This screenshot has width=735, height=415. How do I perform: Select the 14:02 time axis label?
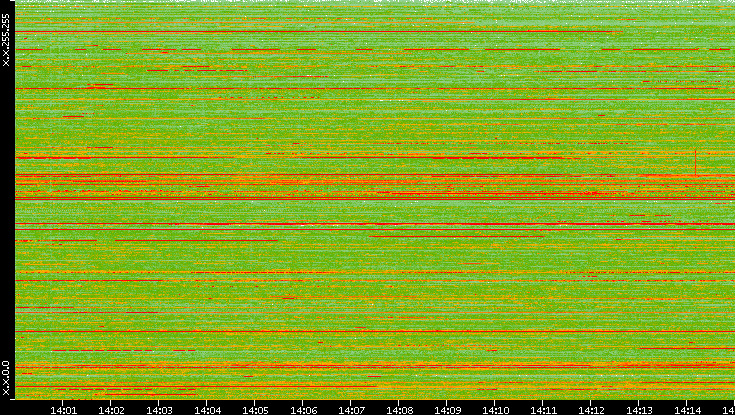[111, 410]
